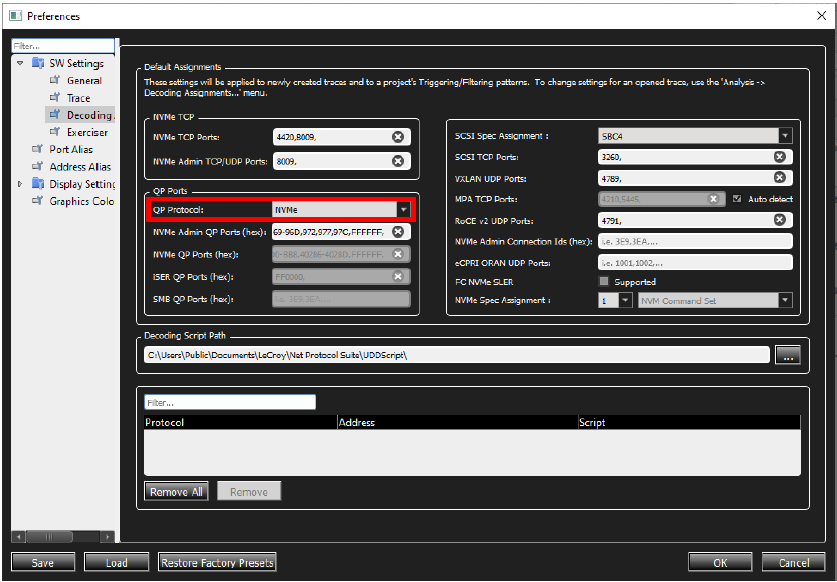This screenshot has width=837, height=582.
Task: Clear the SCSI TCP Ports field
Action: pos(779,156)
